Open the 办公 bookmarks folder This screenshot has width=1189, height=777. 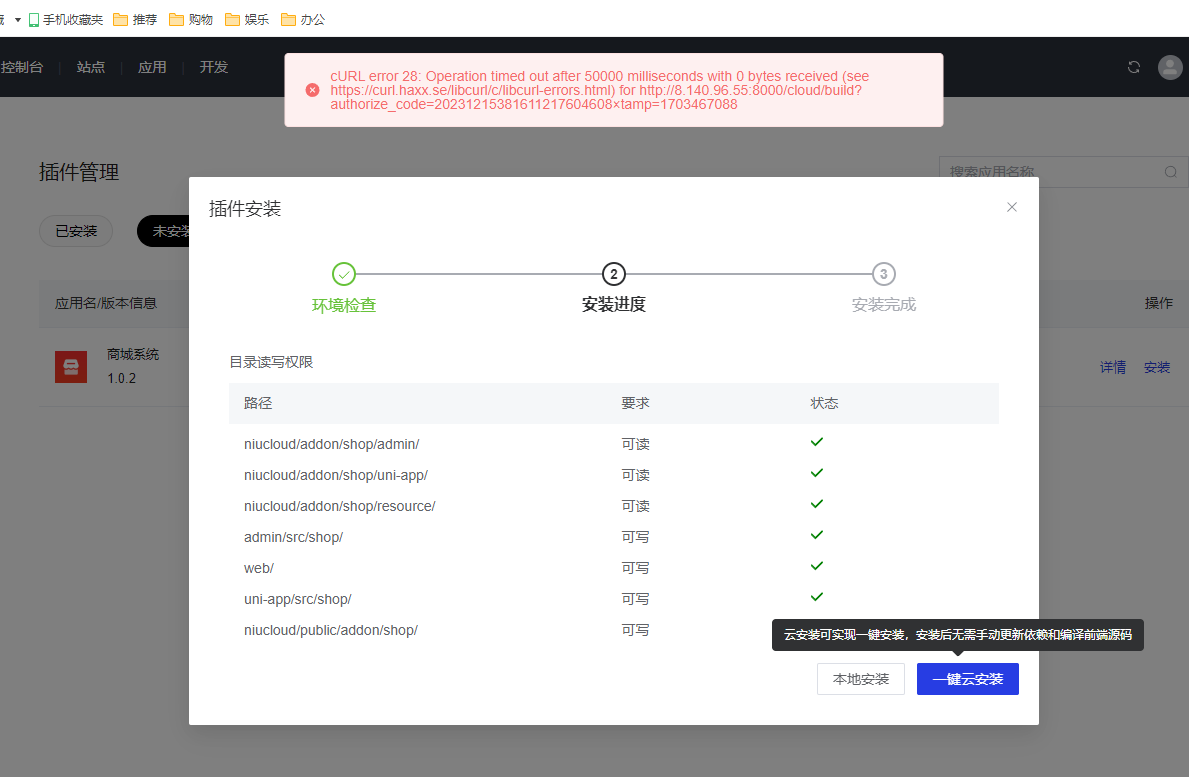(303, 19)
